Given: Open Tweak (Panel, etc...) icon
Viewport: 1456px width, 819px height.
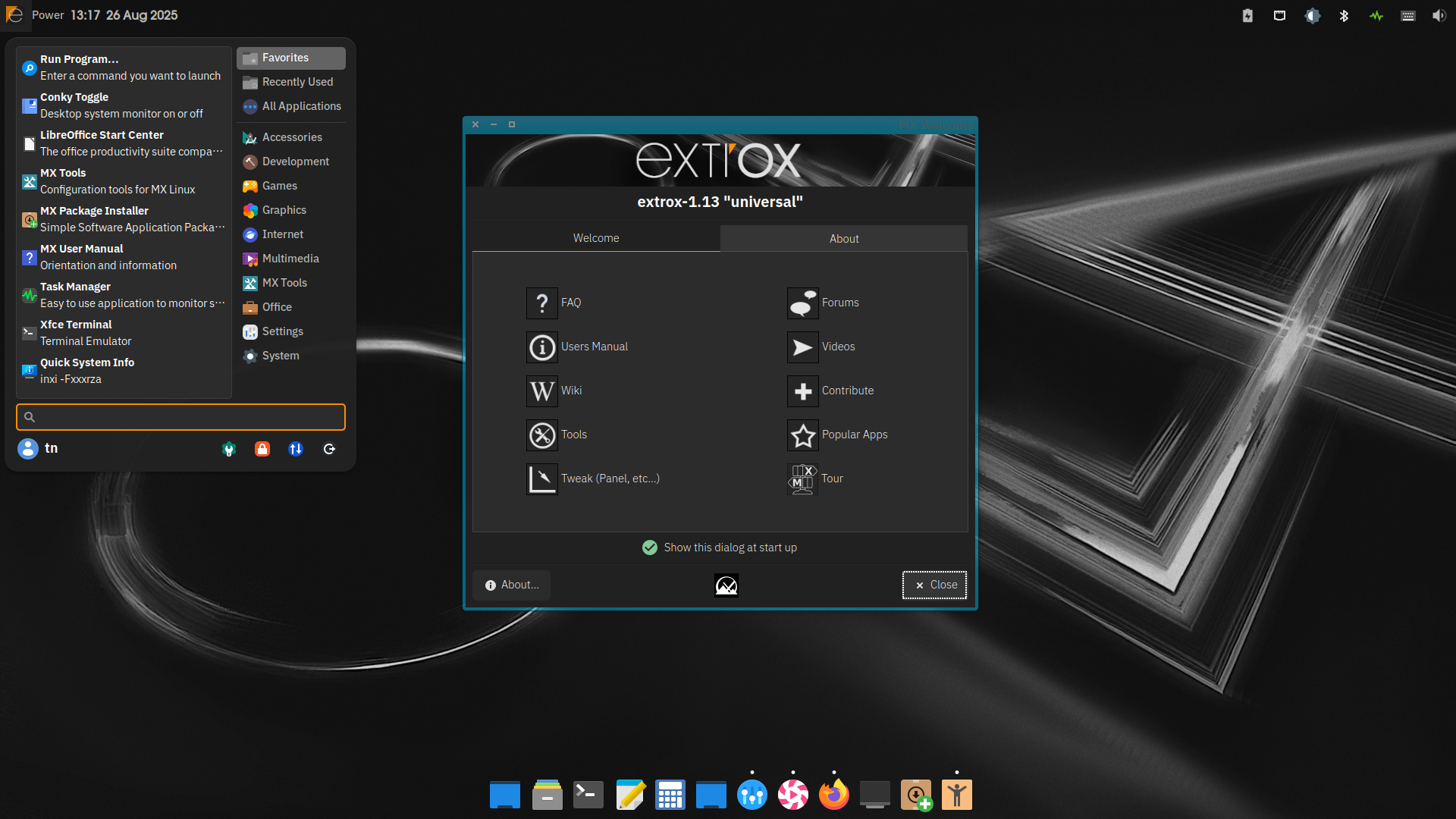Looking at the screenshot, I should pos(541,479).
